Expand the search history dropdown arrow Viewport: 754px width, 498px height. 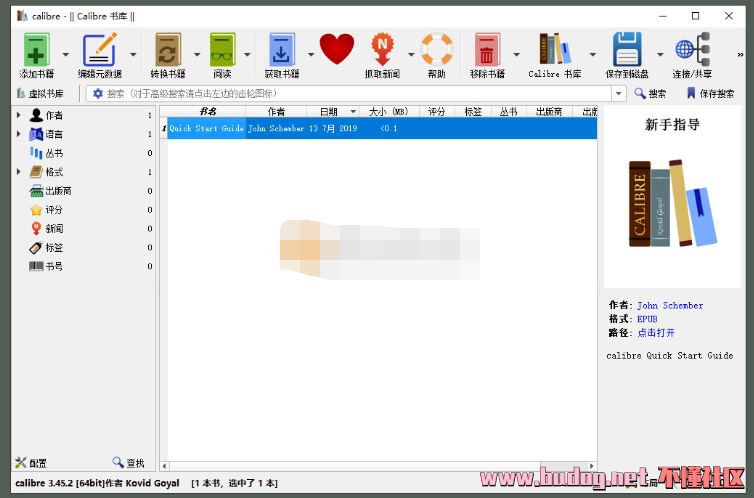(619, 93)
